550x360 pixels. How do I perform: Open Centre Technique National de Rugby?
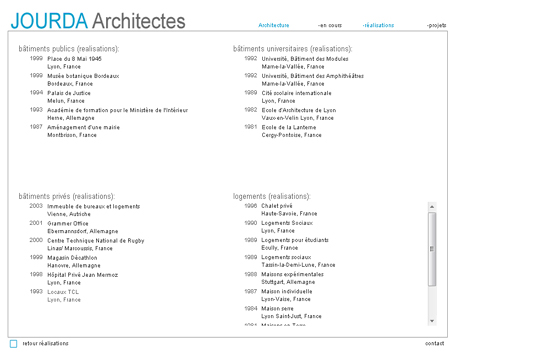[96, 241]
